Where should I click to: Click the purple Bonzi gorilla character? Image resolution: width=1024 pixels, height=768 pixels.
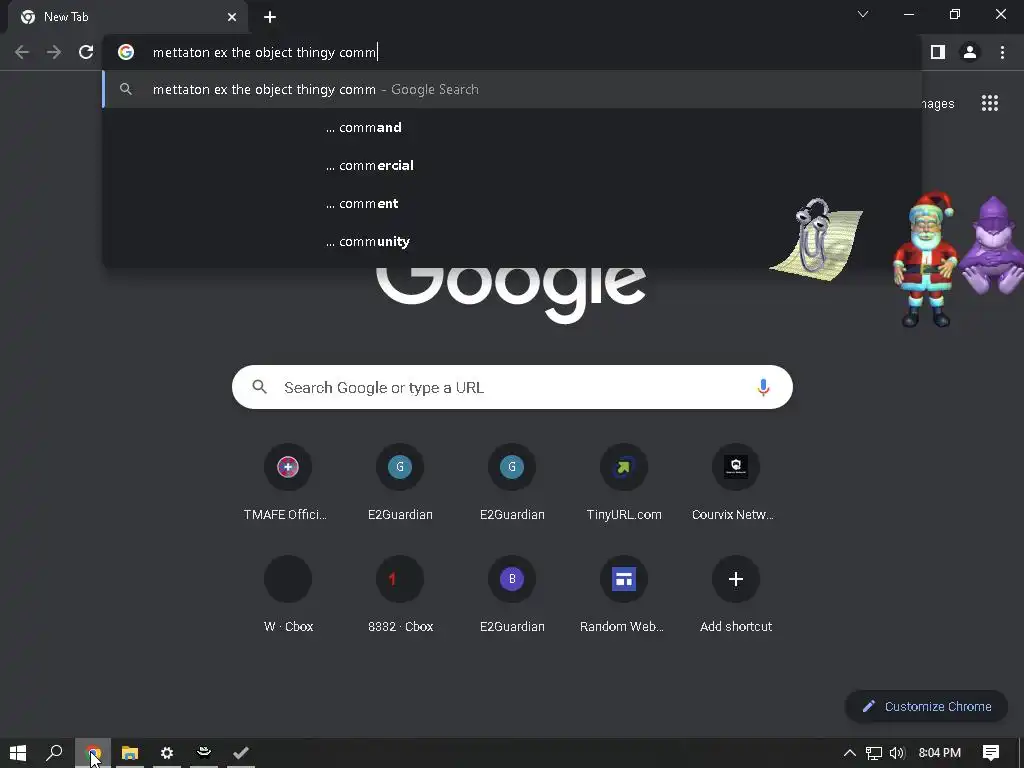point(993,245)
